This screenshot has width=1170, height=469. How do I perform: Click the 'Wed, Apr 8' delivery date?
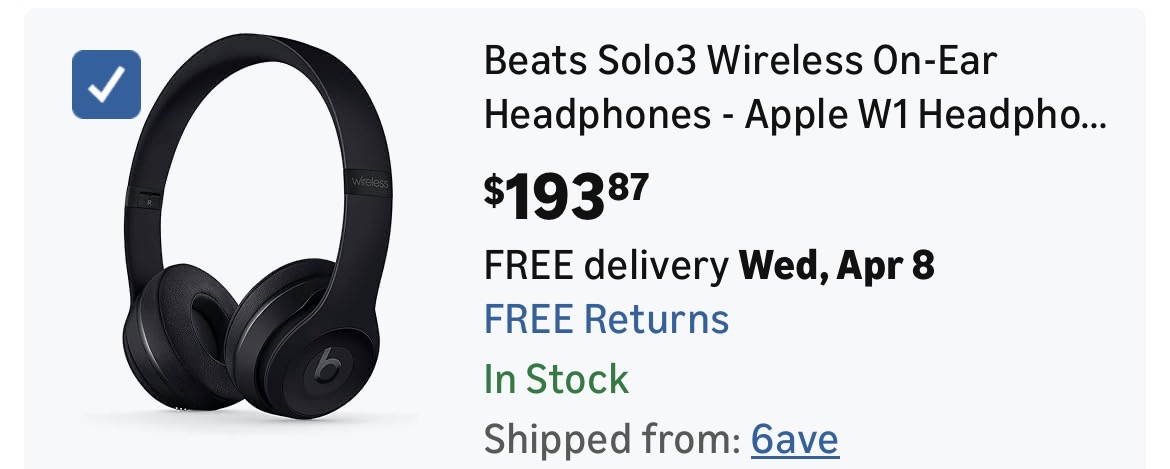click(x=836, y=266)
